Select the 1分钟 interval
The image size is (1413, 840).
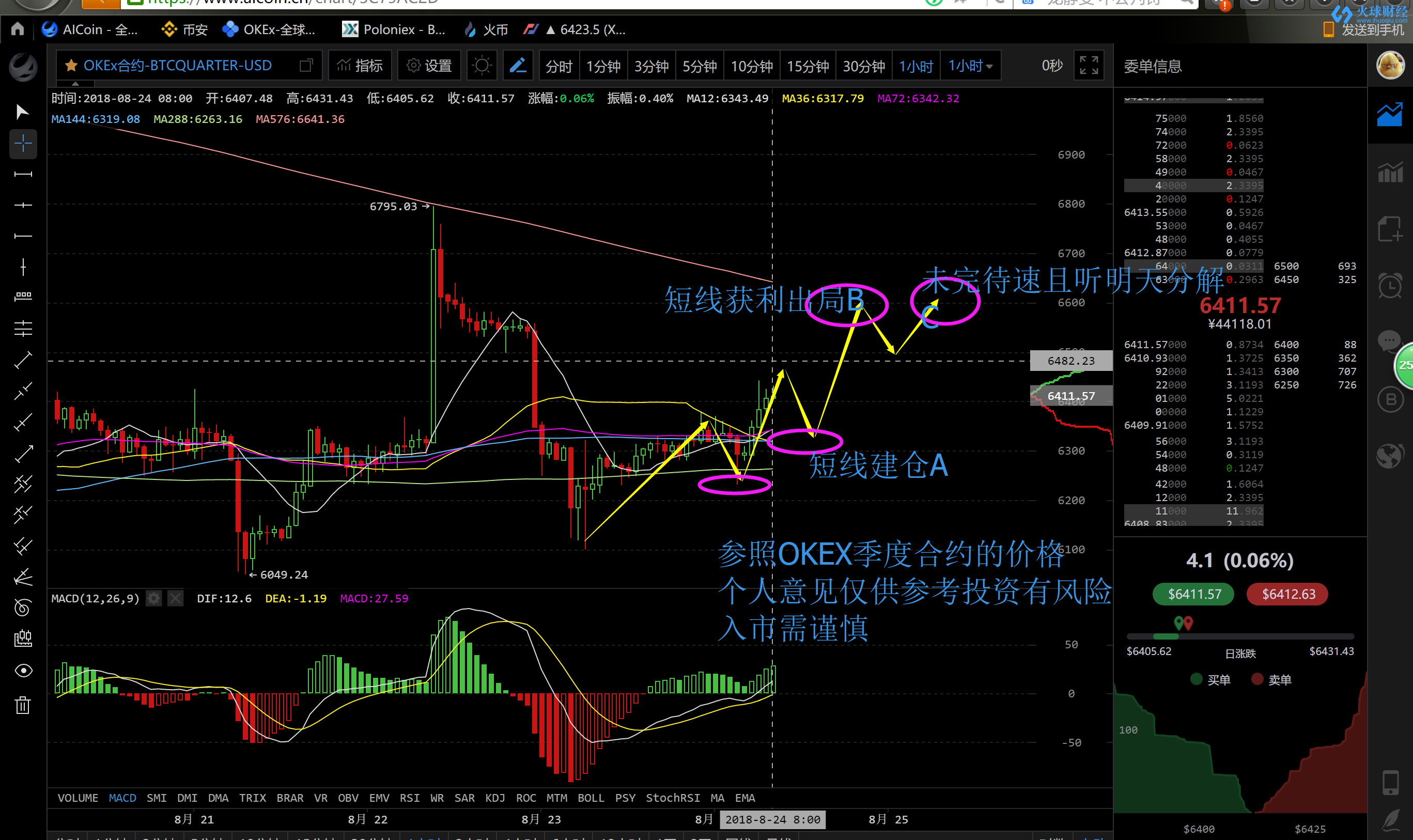point(603,66)
